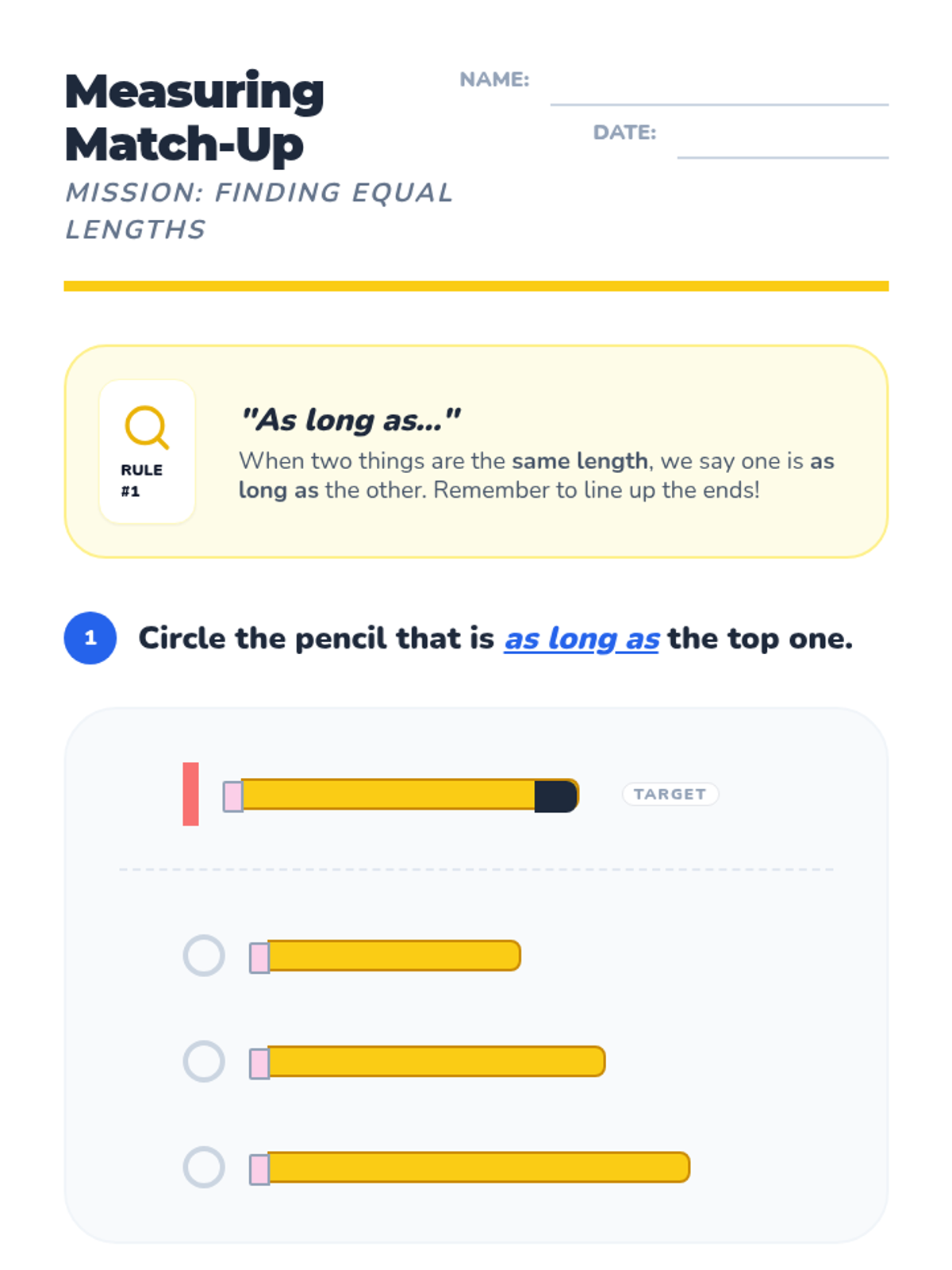The width and height of the screenshot is (952, 1270).
Task: Click the target pencil's pink eraser
Action: tap(233, 795)
